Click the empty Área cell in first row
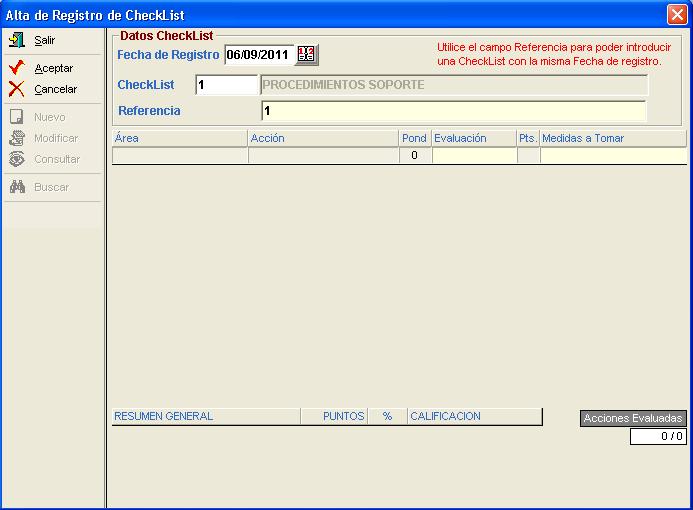 180,155
